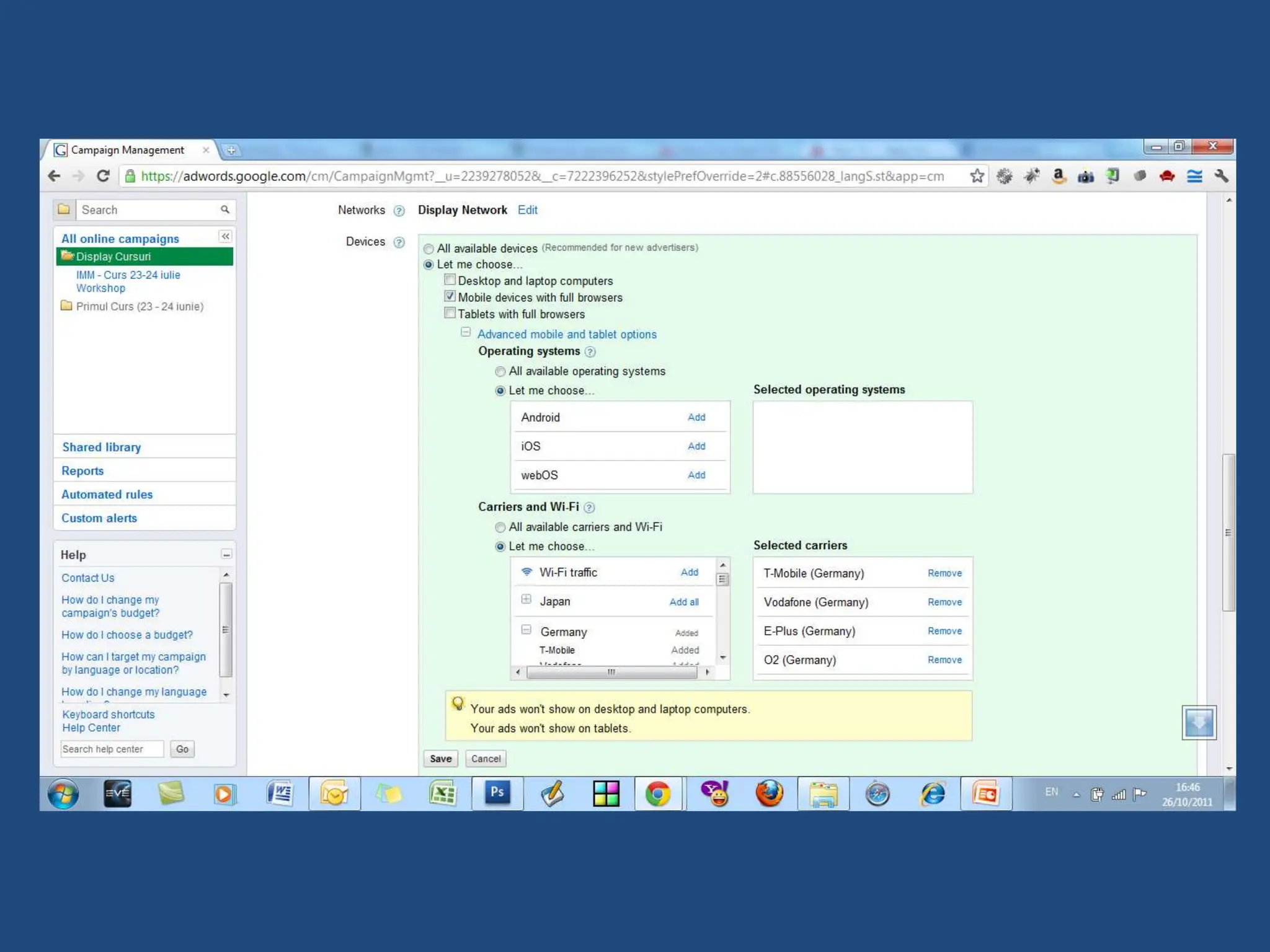Check Desktop and laptop computers checkbox
The image size is (1270, 952).
[x=450, y=280]
